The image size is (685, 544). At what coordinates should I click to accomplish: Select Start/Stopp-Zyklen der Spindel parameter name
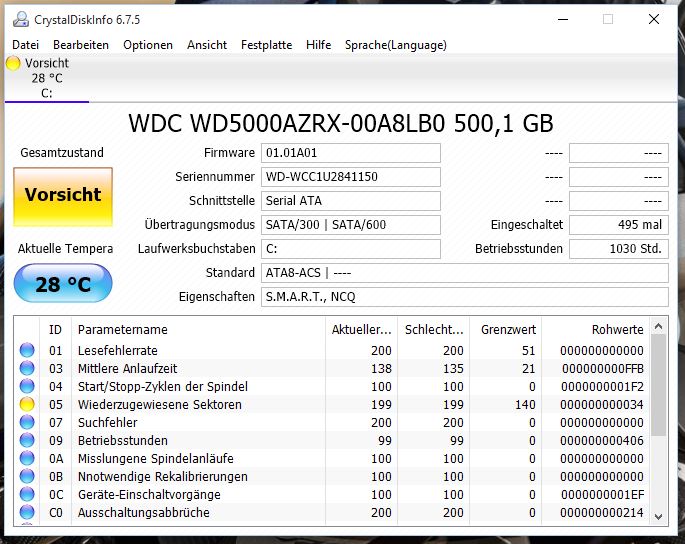[x=163, y=386]
